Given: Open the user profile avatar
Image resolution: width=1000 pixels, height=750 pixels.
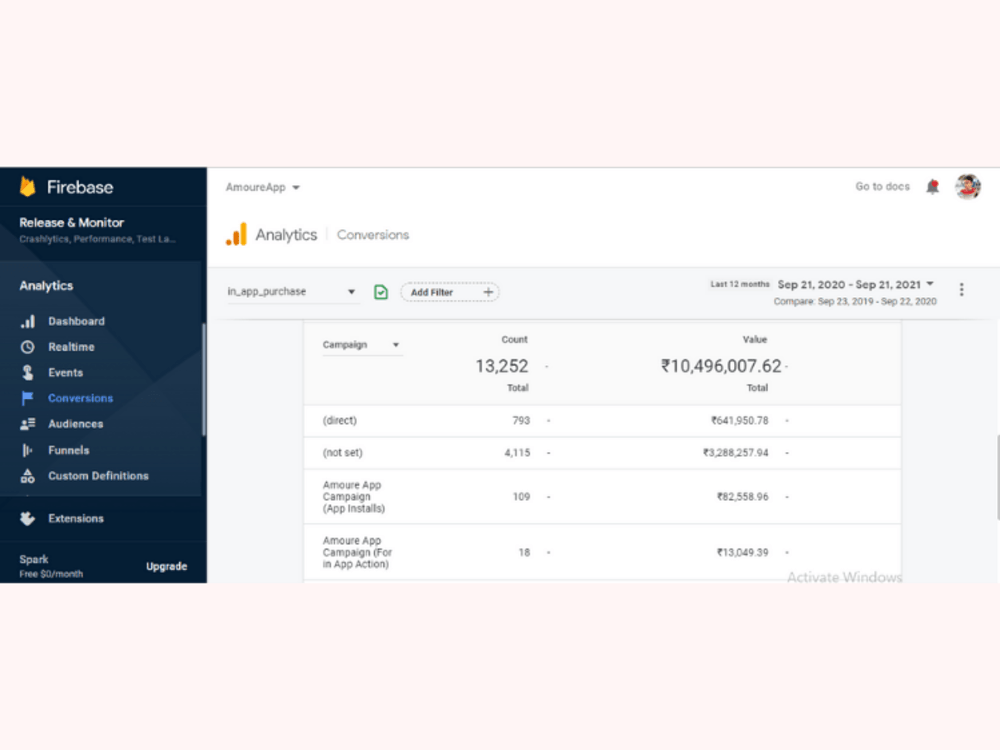Looking at the screenshot, I should click(x=967, y=186).
